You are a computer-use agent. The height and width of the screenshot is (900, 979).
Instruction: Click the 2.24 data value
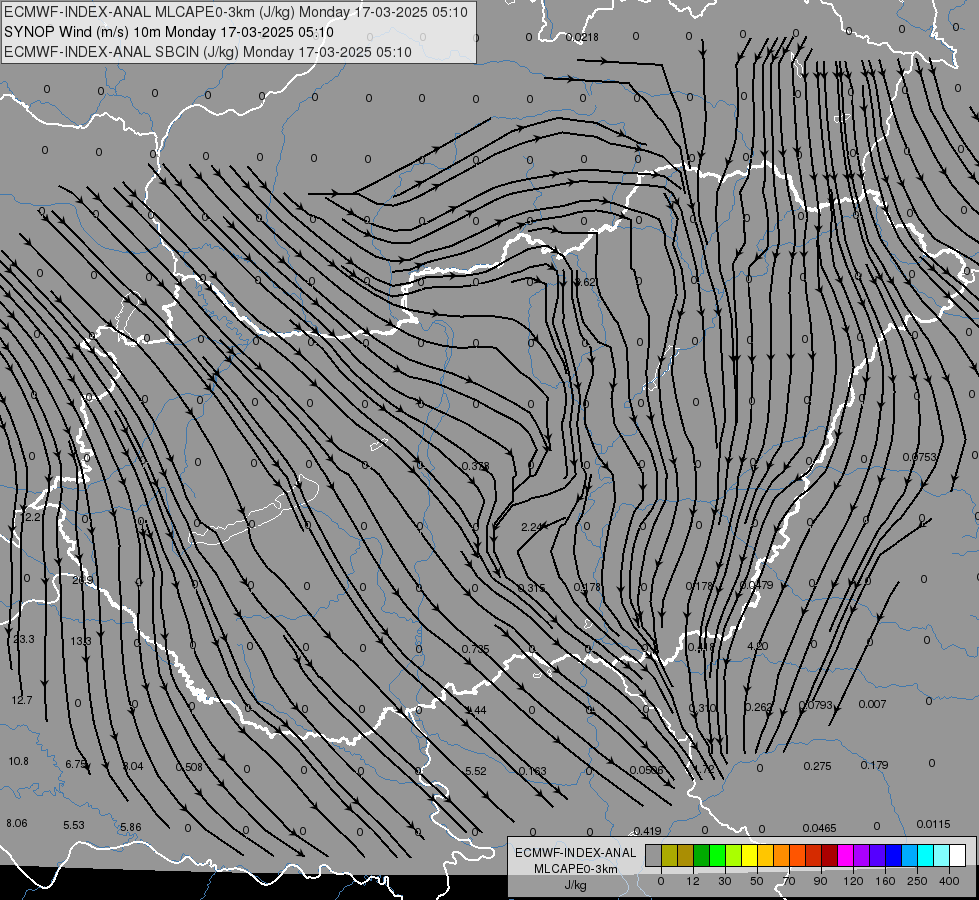[532, 527]
